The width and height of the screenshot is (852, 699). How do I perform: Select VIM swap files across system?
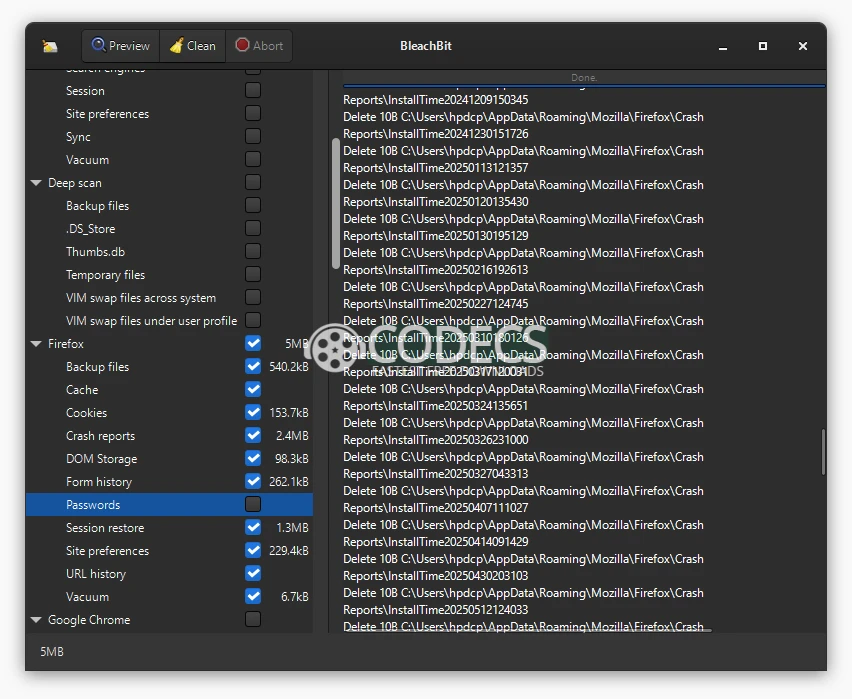[x=141, y=298]
